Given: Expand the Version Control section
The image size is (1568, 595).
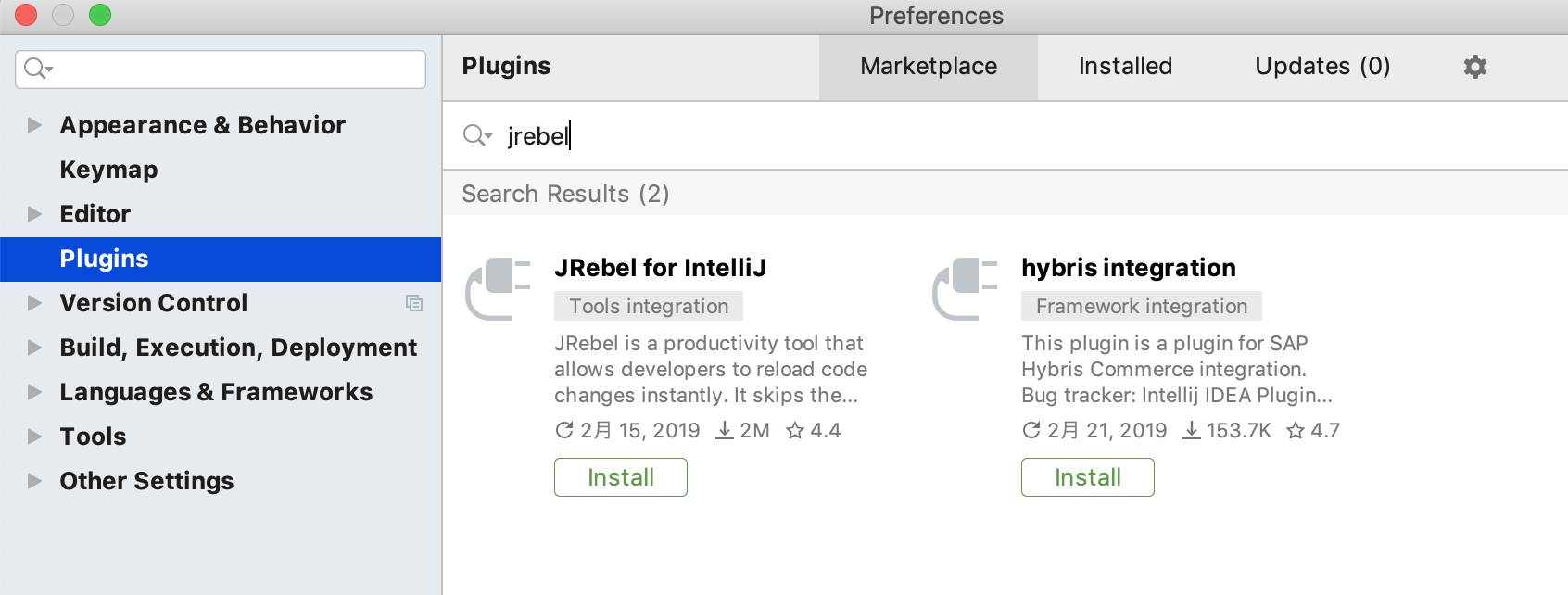Looking at the screenshot, I should (34, 303).
